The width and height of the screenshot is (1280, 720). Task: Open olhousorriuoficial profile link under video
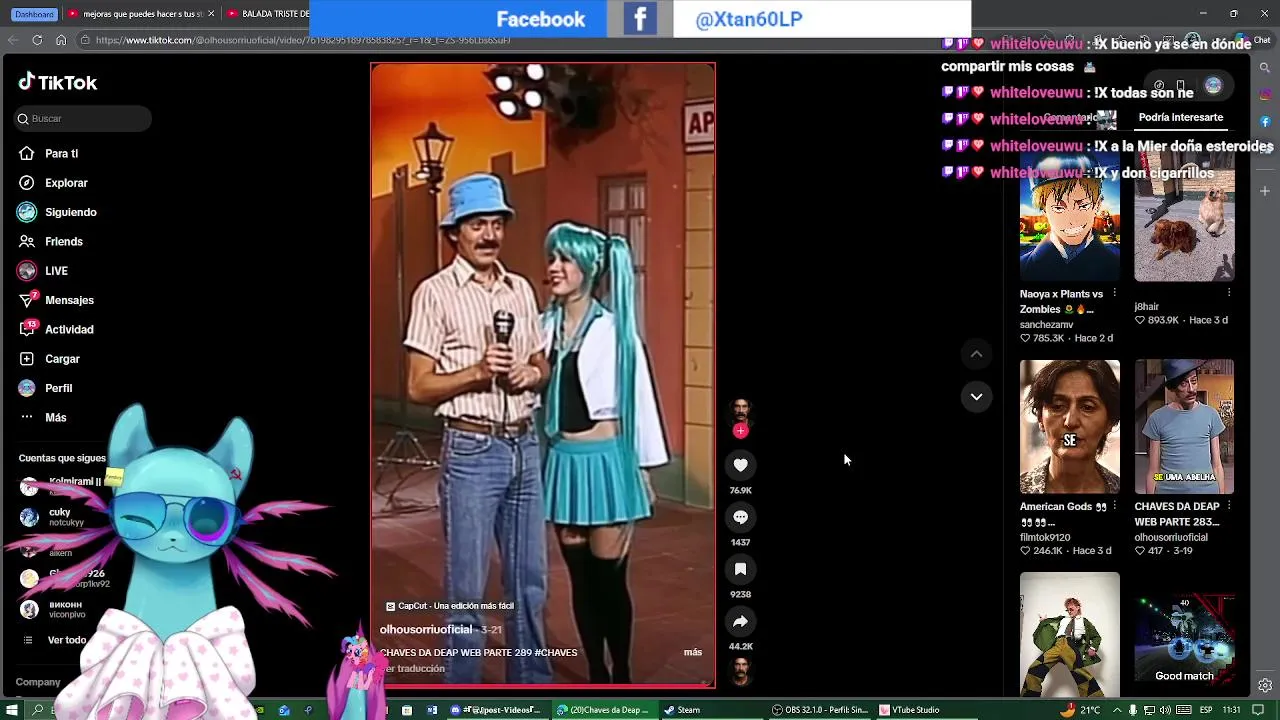tap(426, 629)
